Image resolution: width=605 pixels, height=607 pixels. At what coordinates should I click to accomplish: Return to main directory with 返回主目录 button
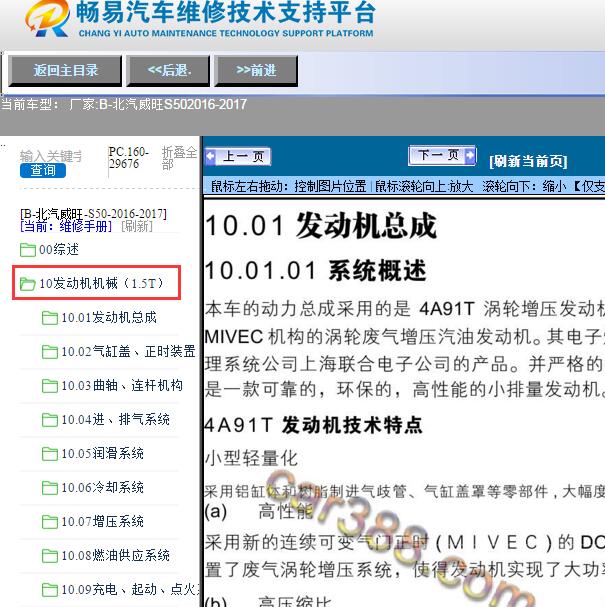pos(65,70)
